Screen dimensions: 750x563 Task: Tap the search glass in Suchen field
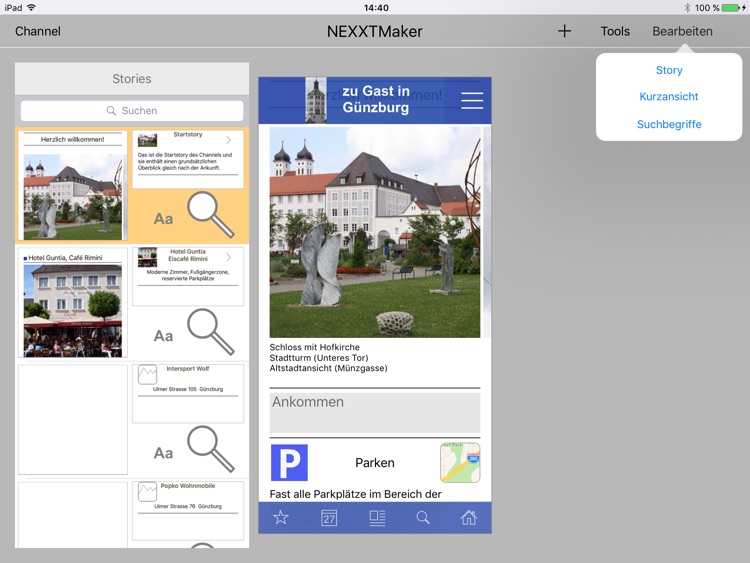(111, 110)
